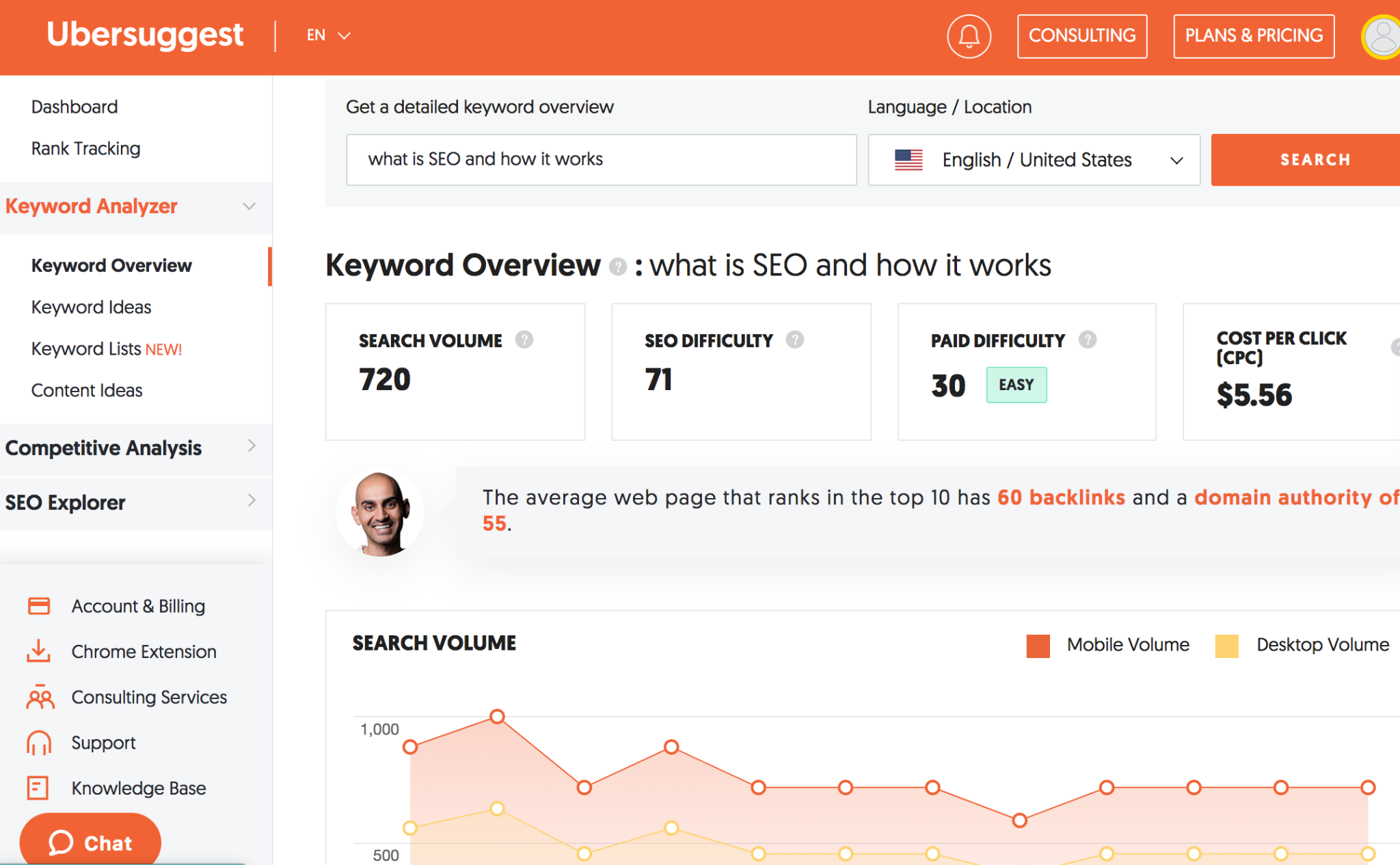Click the help icon beside Search Volume

[x=524, y=340]
